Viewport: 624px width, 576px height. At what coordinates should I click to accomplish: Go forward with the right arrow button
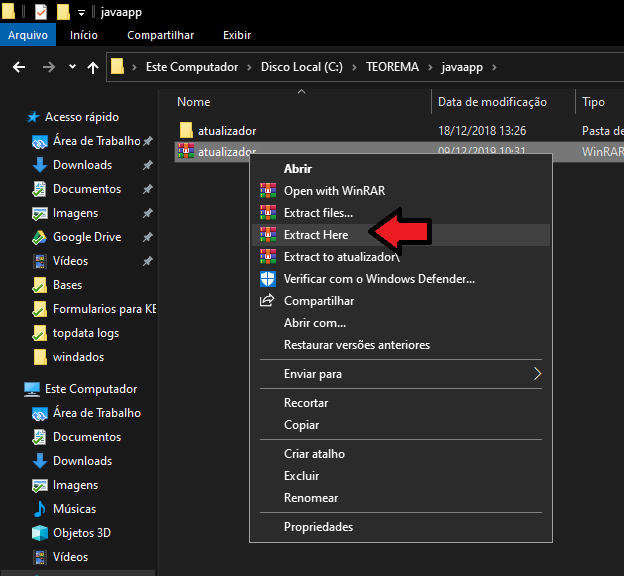point(49,67)
